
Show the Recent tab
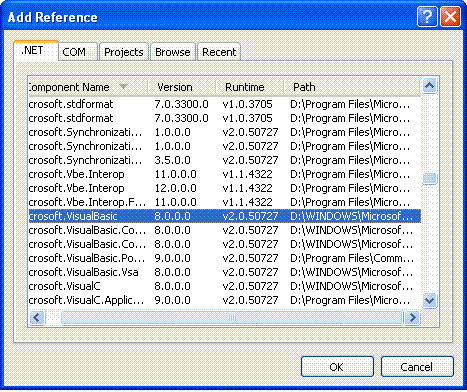(219, 52)
